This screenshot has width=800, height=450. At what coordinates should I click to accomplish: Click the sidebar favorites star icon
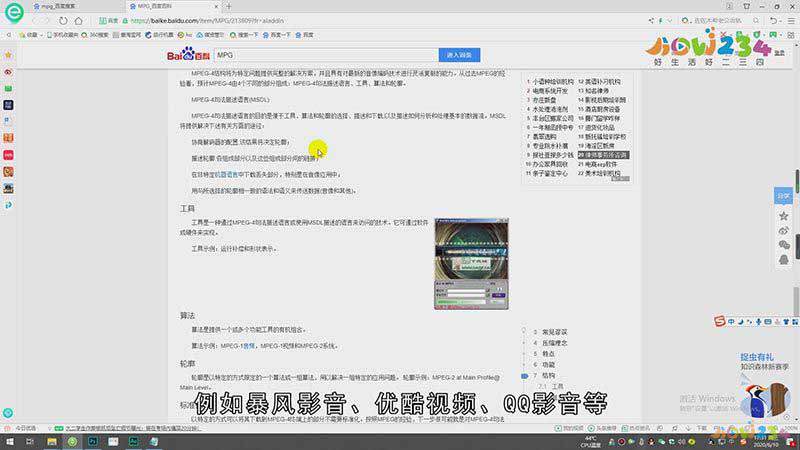8,55
